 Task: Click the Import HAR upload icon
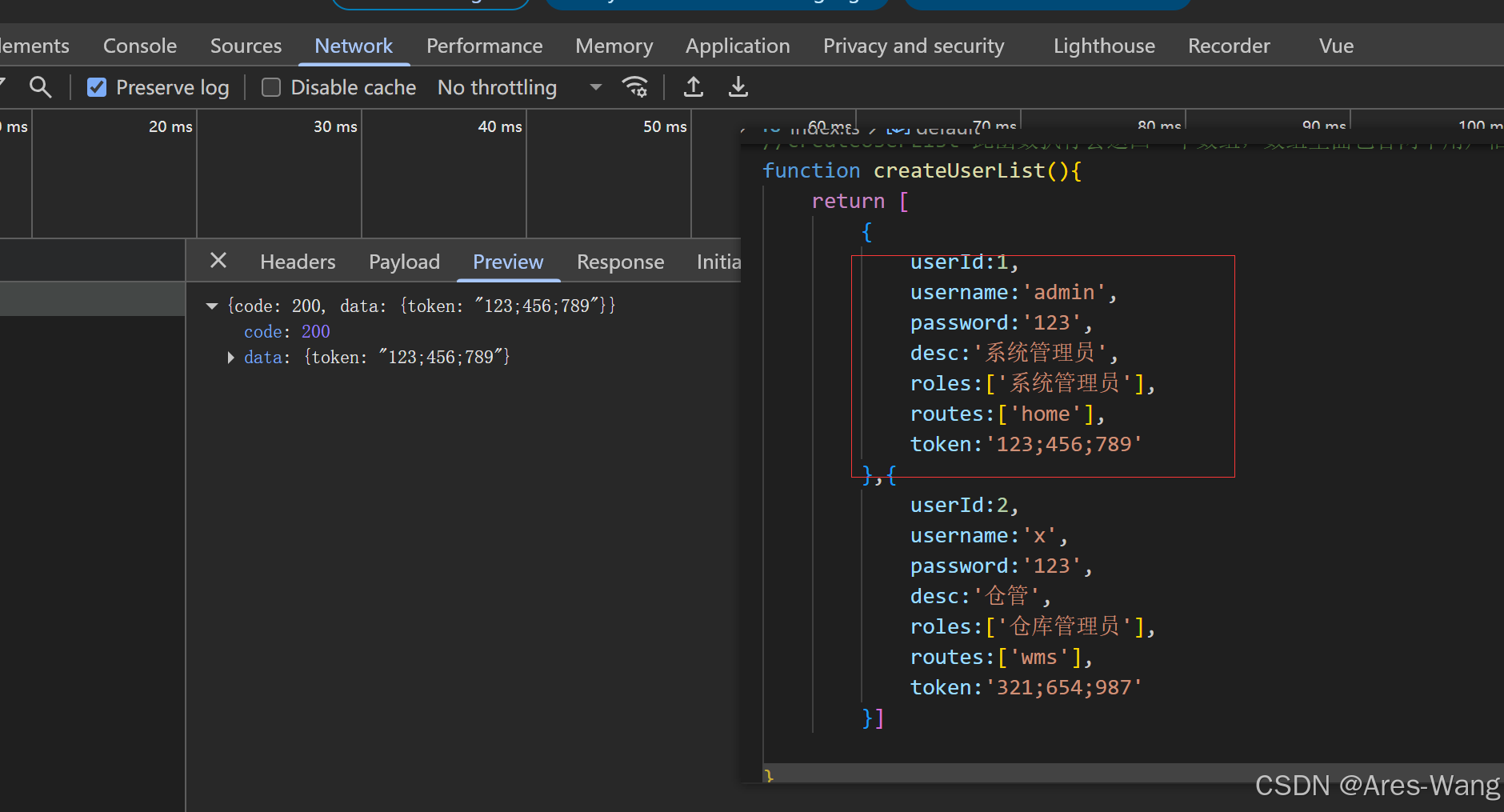[x=694, y=87]
